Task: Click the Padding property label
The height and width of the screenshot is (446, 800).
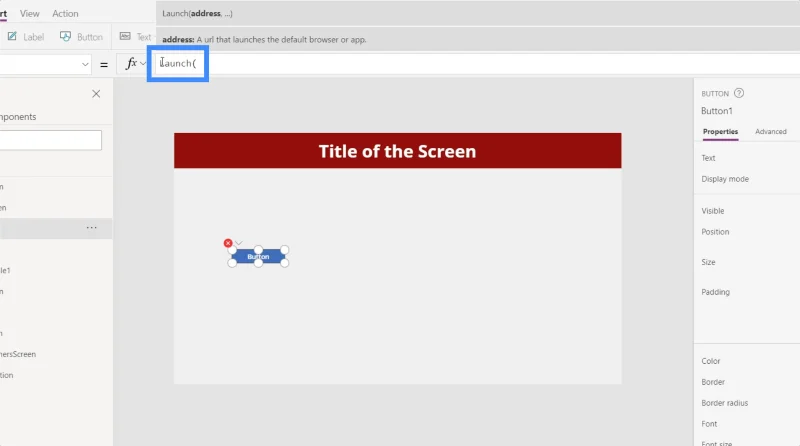Action: [715, 292]
